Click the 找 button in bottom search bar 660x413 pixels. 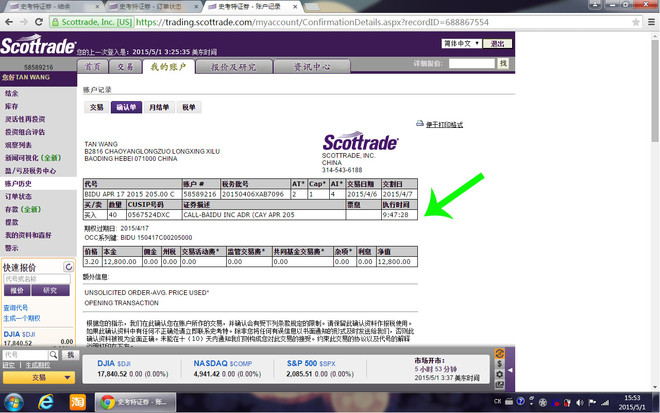(71, 354)
